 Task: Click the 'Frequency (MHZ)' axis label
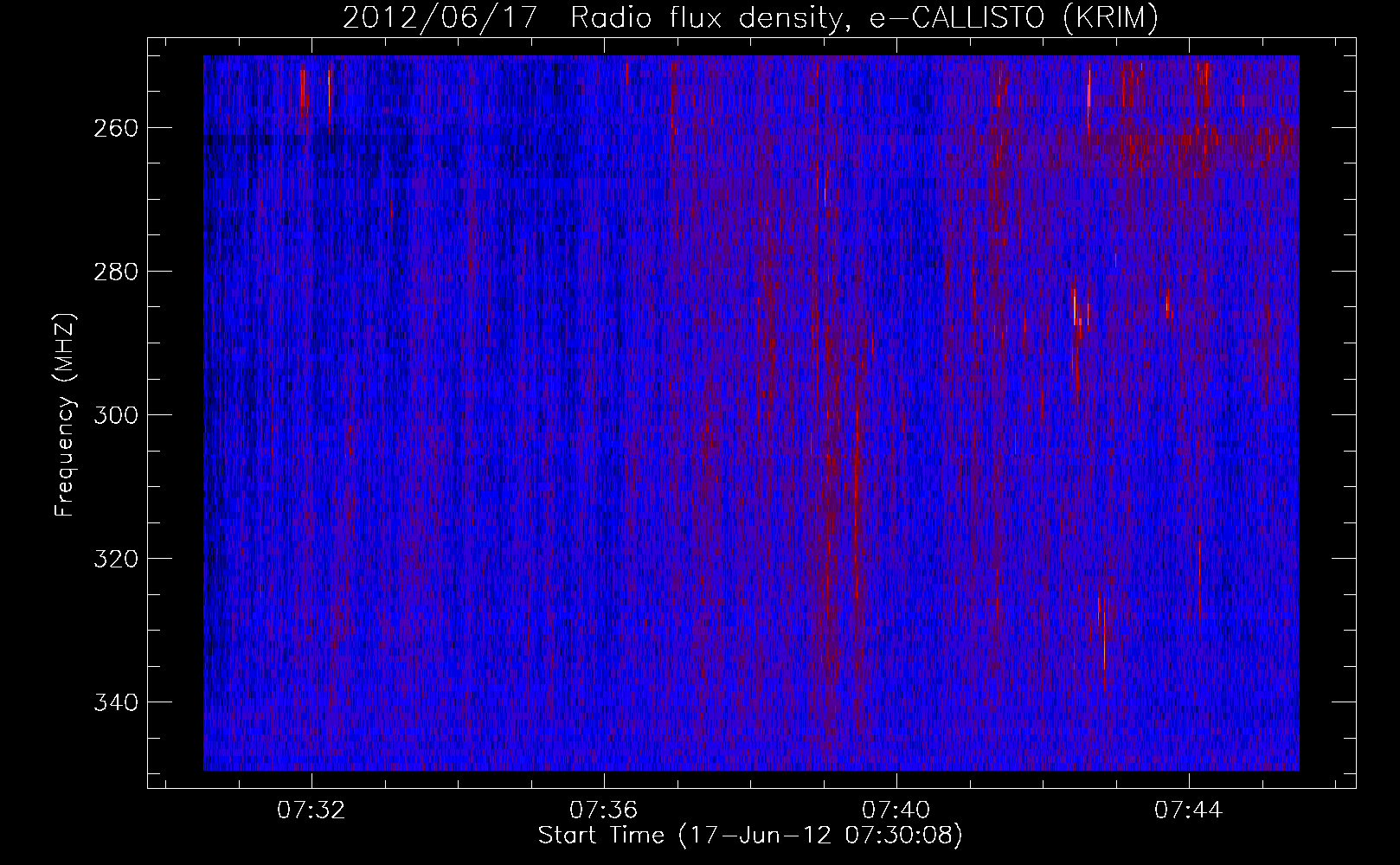click(65, 415)
